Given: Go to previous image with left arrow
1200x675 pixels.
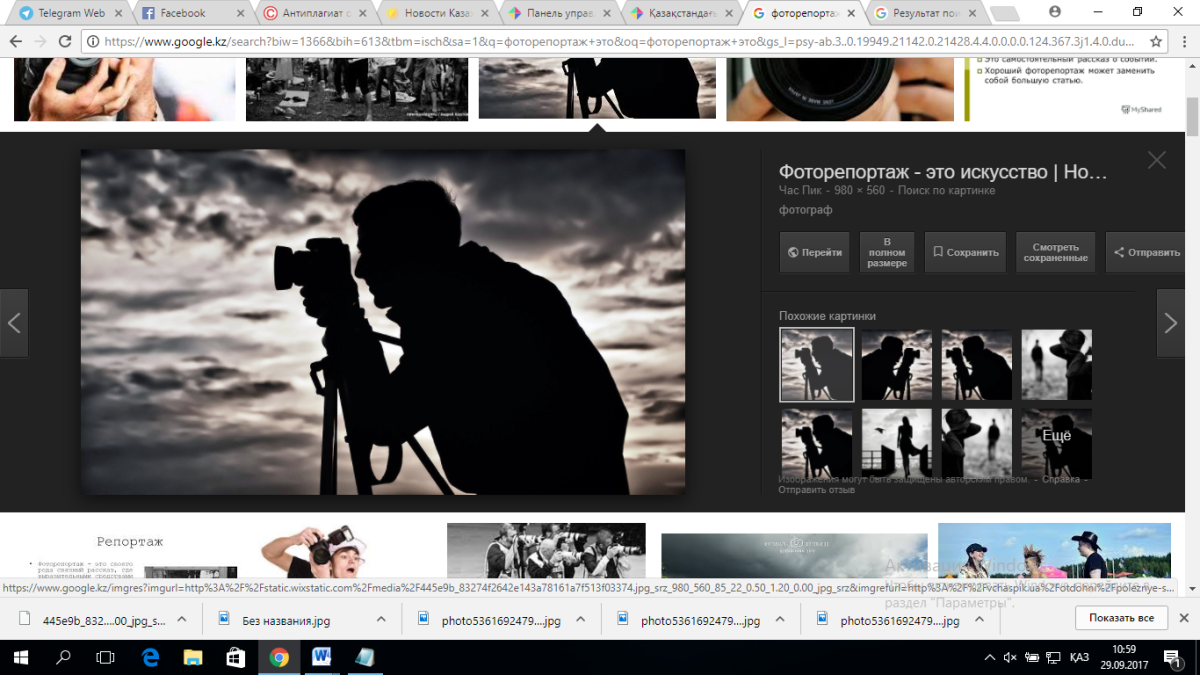Looking at the screenshot, I should point(14,323).
